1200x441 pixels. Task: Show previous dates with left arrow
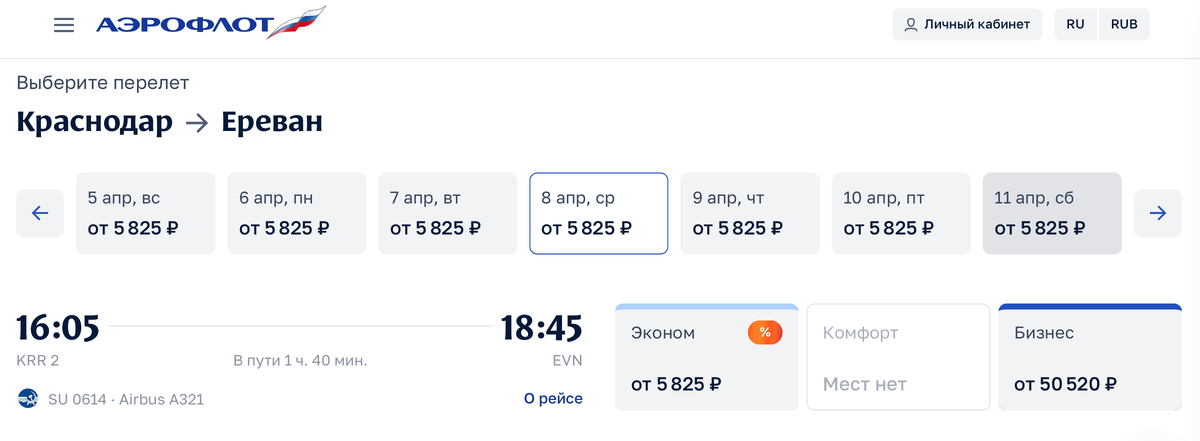[40, 213]
